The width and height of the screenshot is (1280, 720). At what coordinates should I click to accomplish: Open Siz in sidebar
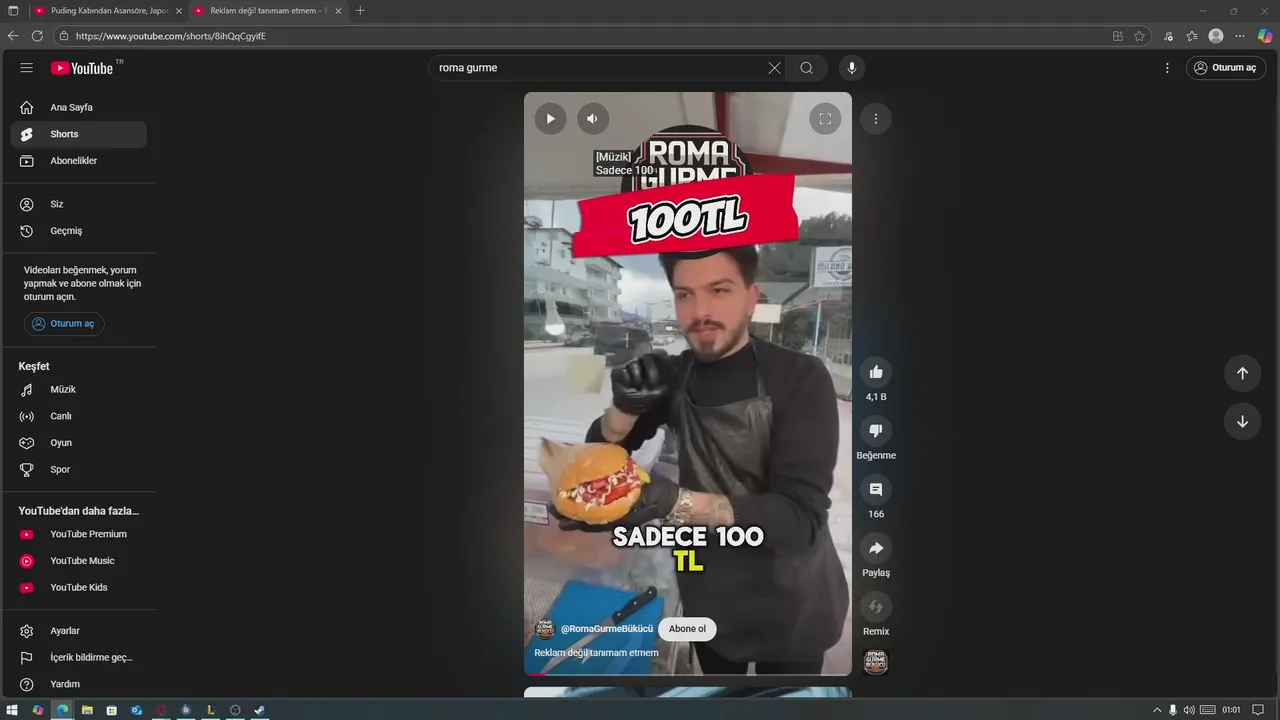(79, 204)
